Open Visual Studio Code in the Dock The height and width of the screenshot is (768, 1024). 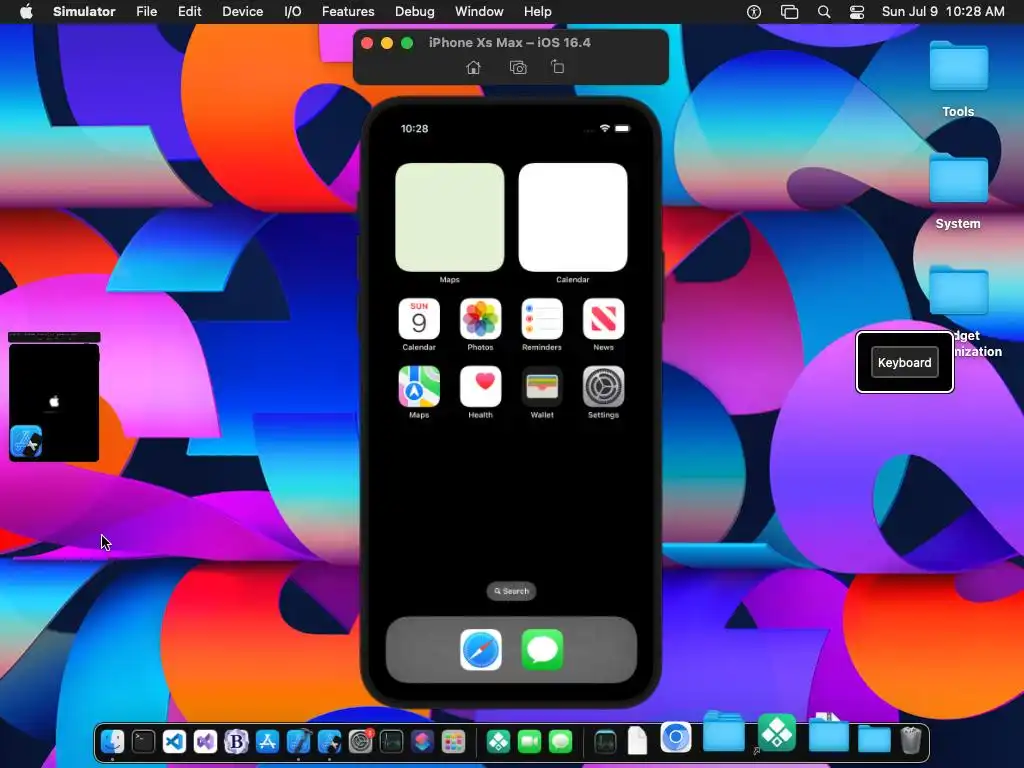pos(174,741)
